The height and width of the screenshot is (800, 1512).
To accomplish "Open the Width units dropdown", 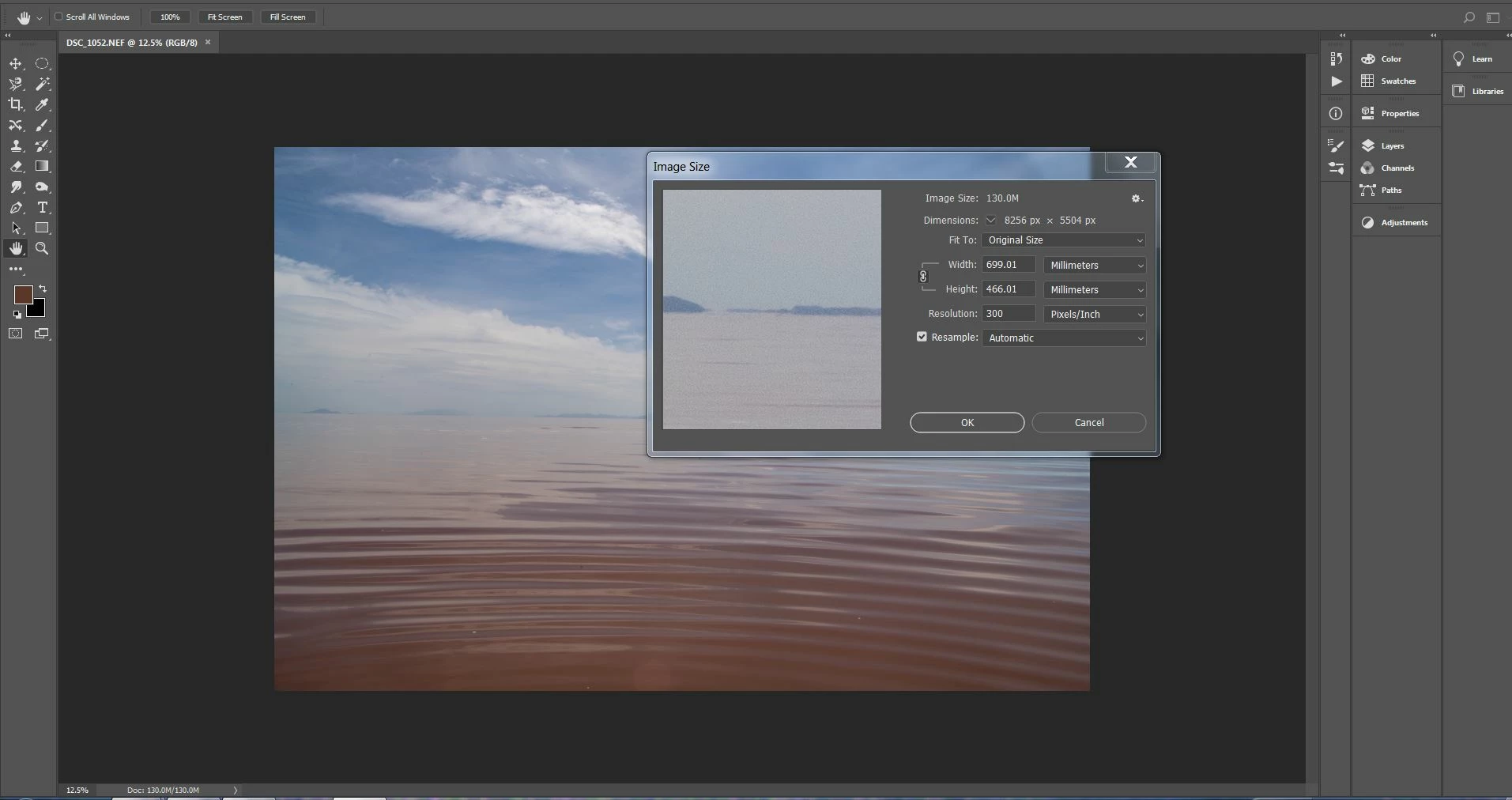I will pyautogui.click(x=1095, y=266).
